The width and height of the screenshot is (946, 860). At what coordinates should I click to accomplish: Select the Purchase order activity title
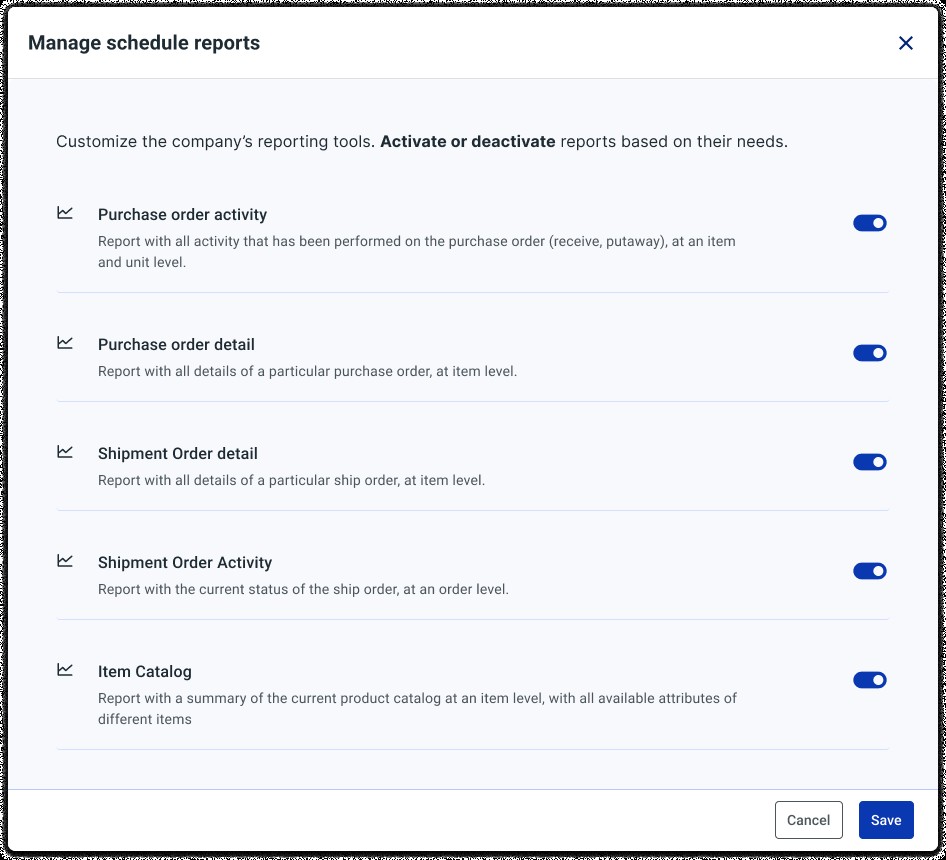[182, 215]
